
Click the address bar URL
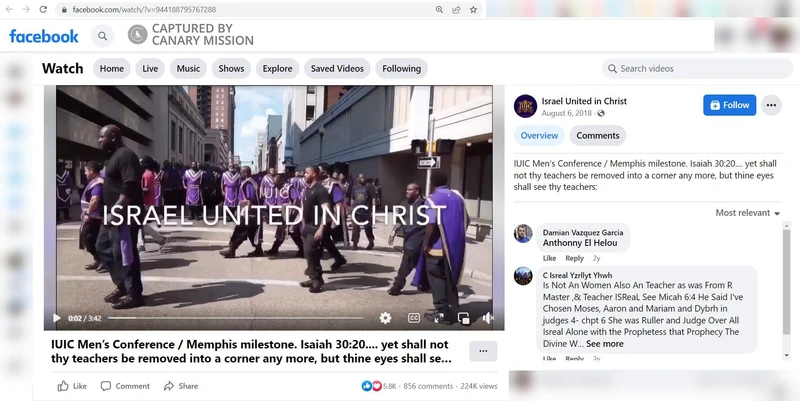click(x=144, y=10)
